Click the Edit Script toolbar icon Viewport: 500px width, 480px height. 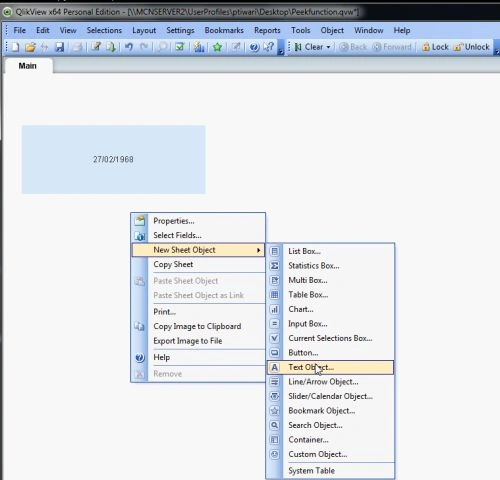click(x=97, y=47)
